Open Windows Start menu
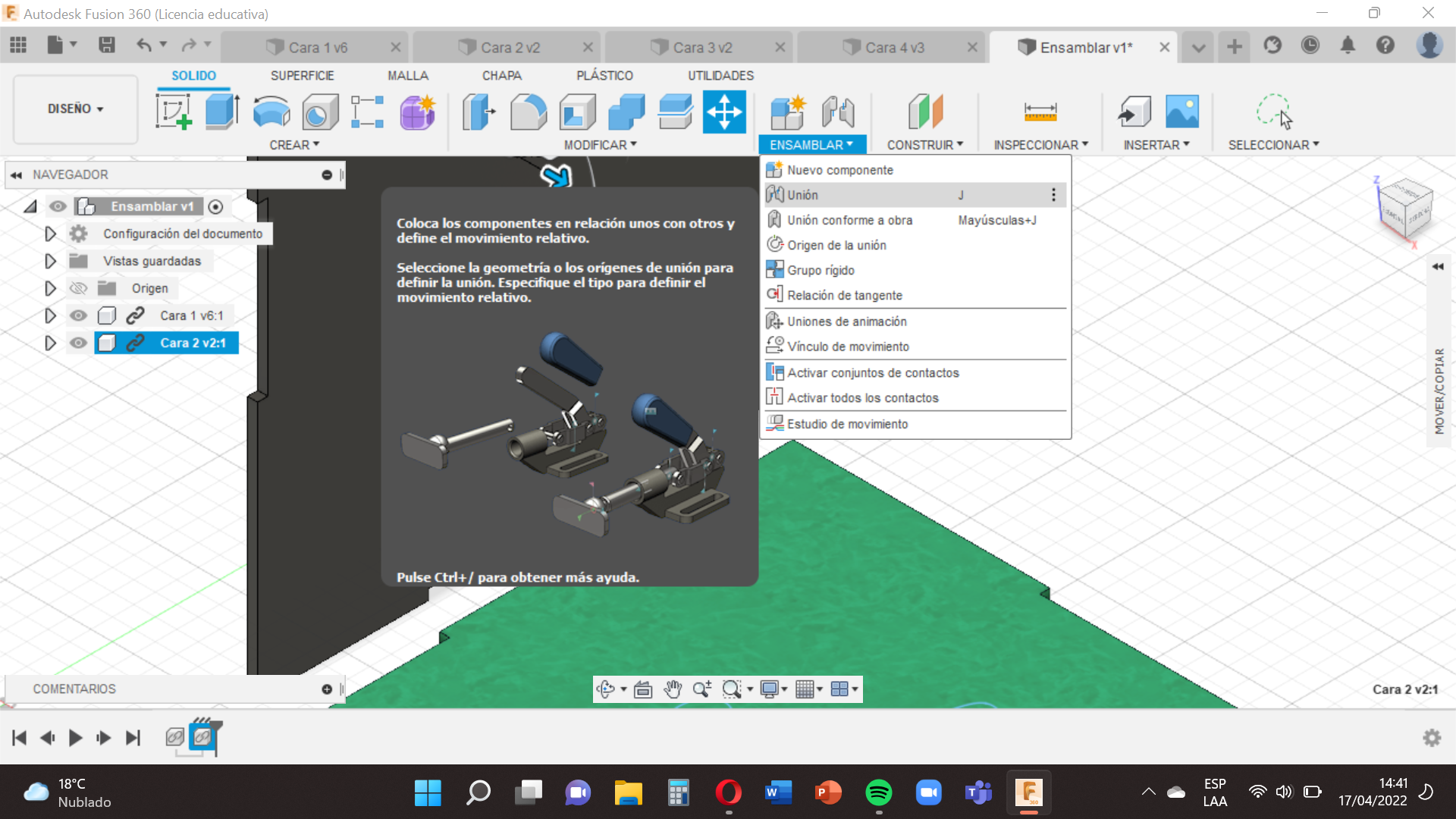 428,792
